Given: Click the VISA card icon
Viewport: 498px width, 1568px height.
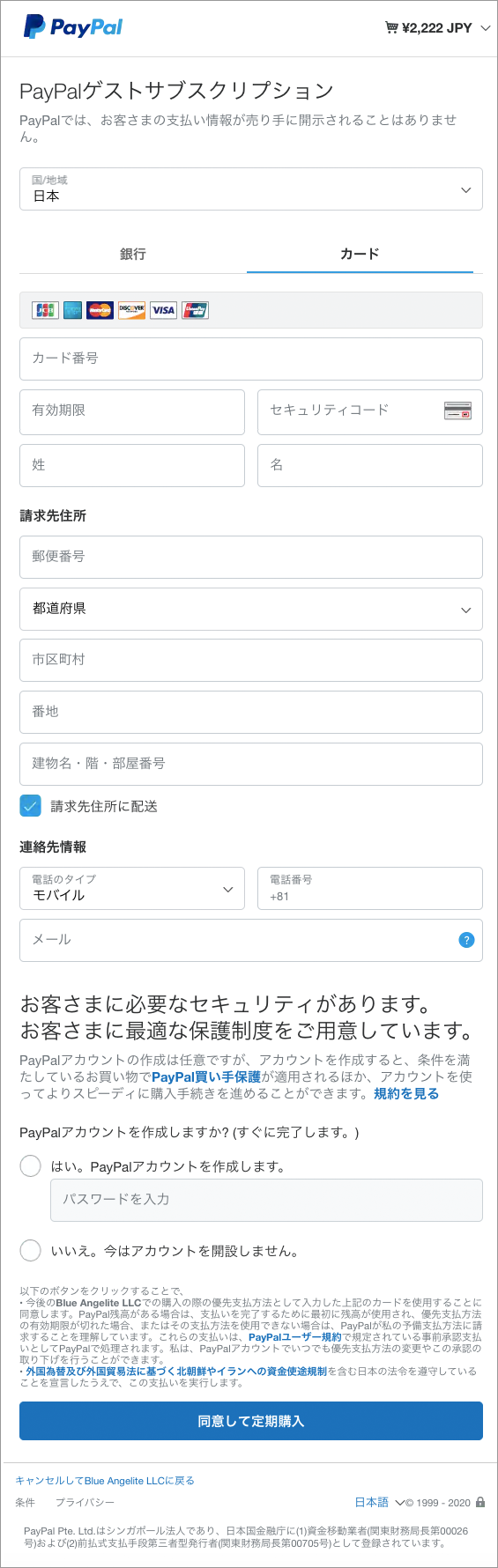Looking at the screenshot, I should click(x=163, y=310).
